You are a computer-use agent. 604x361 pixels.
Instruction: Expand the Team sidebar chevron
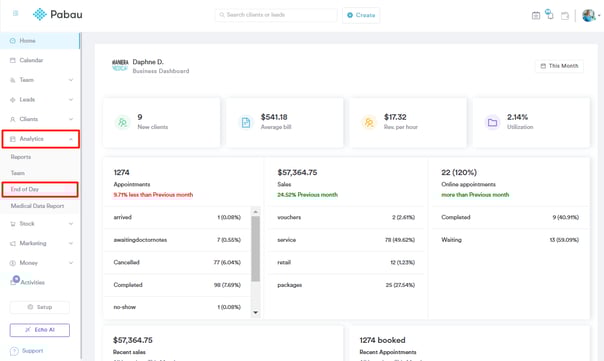tap(71, 80)
